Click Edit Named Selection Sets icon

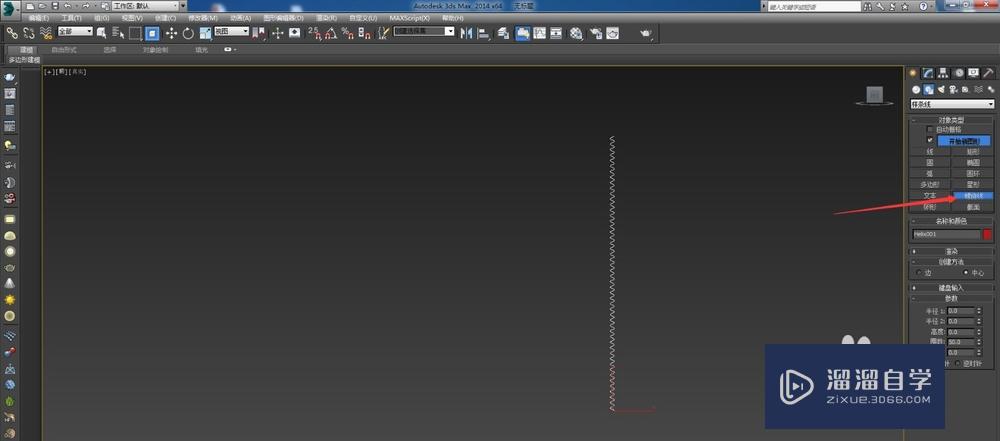coord(384,33)
